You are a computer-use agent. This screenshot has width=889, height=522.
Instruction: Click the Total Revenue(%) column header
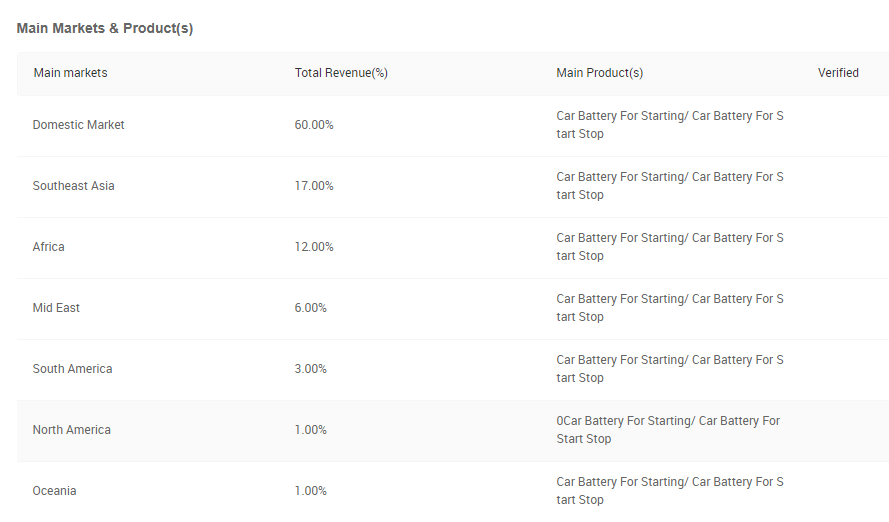tap(341, 73)
